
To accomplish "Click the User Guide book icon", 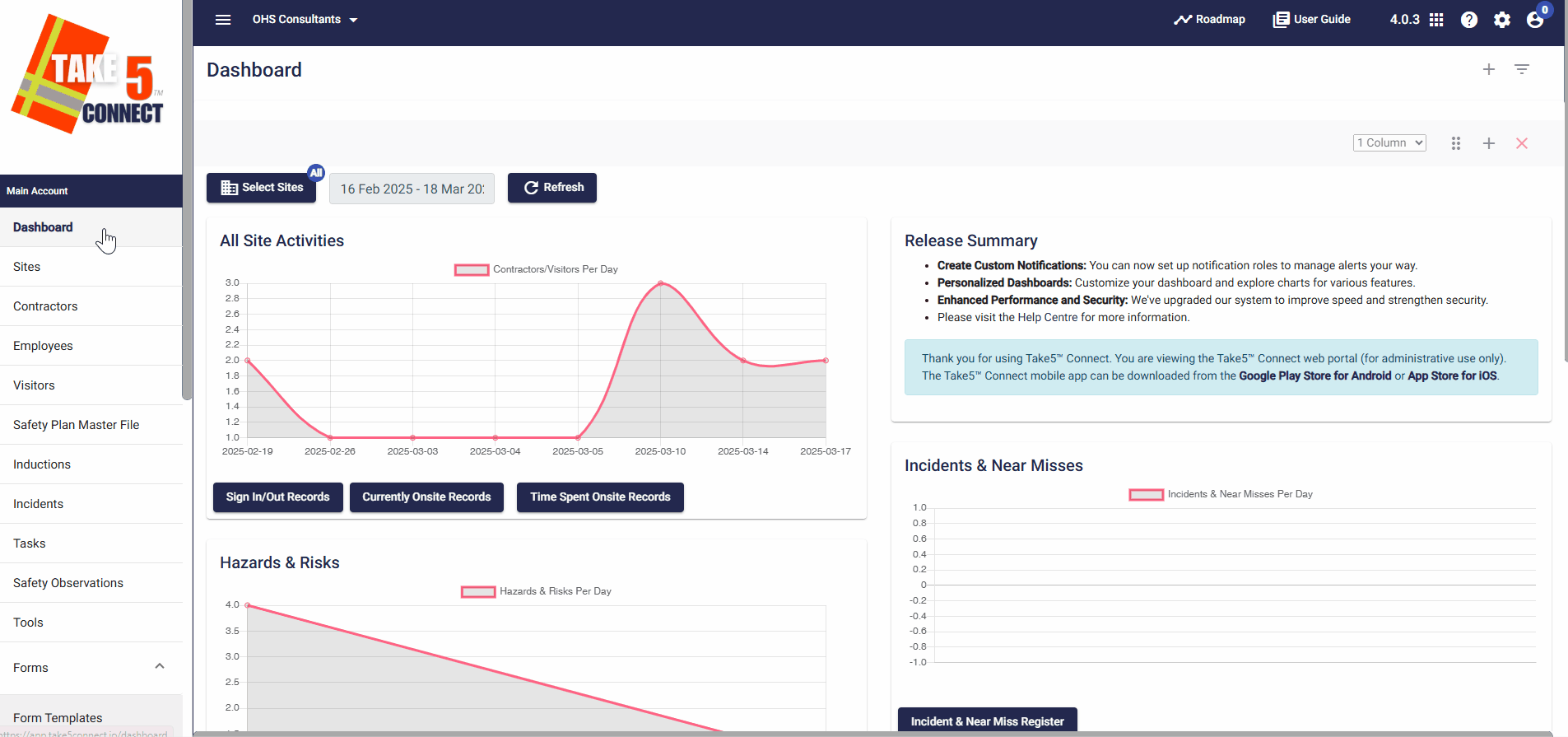I will [x=1281, y=20].
